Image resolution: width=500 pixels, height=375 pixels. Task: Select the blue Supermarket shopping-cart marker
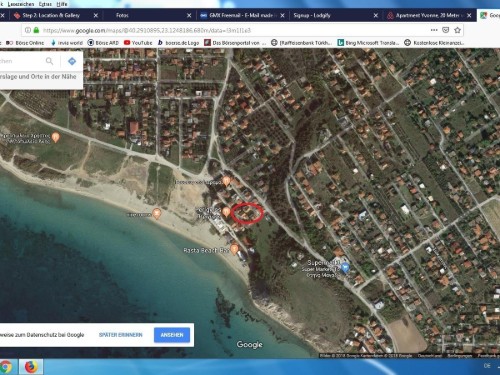(345, 267)
